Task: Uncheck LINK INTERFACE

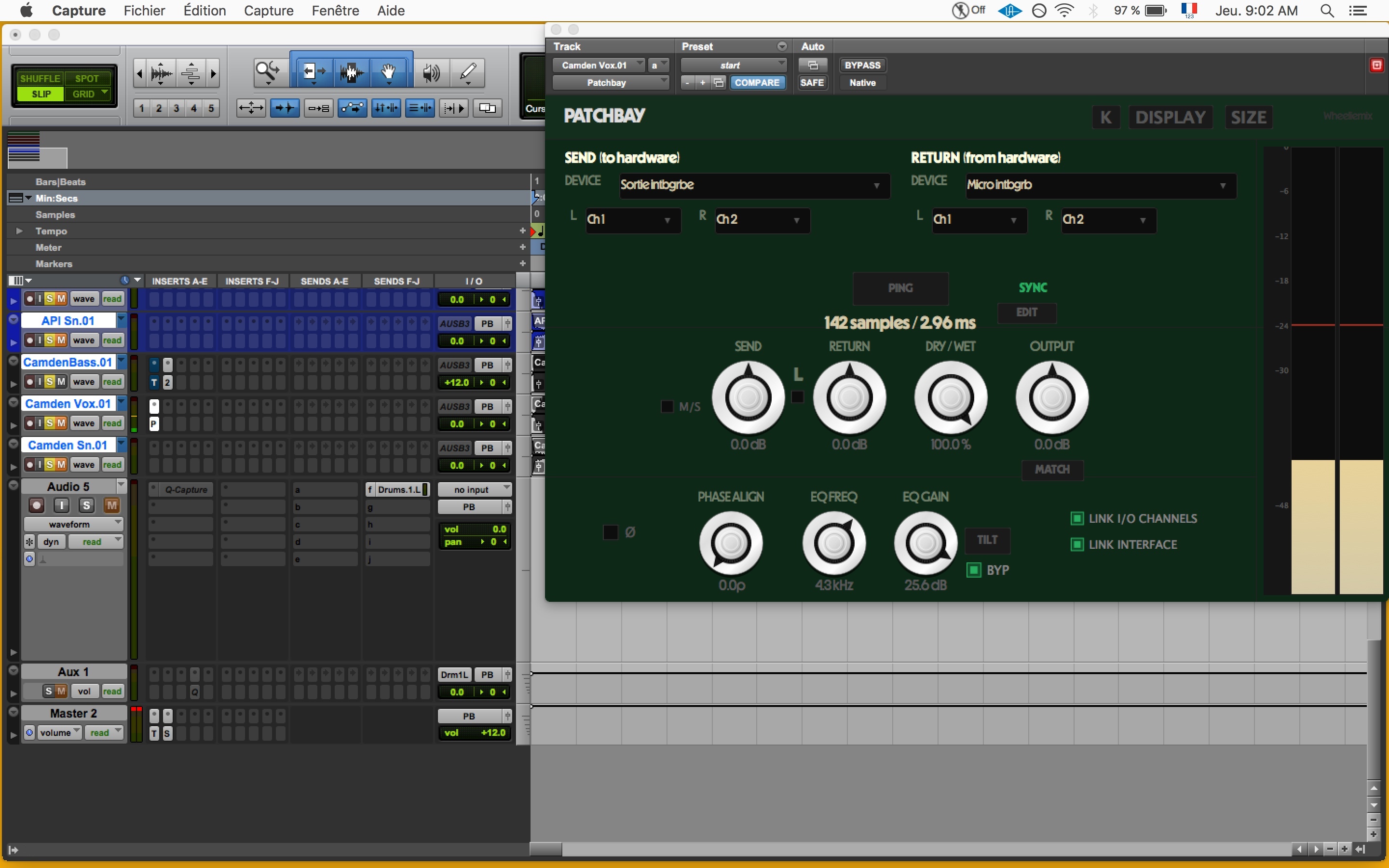Action: point(1077,544)
